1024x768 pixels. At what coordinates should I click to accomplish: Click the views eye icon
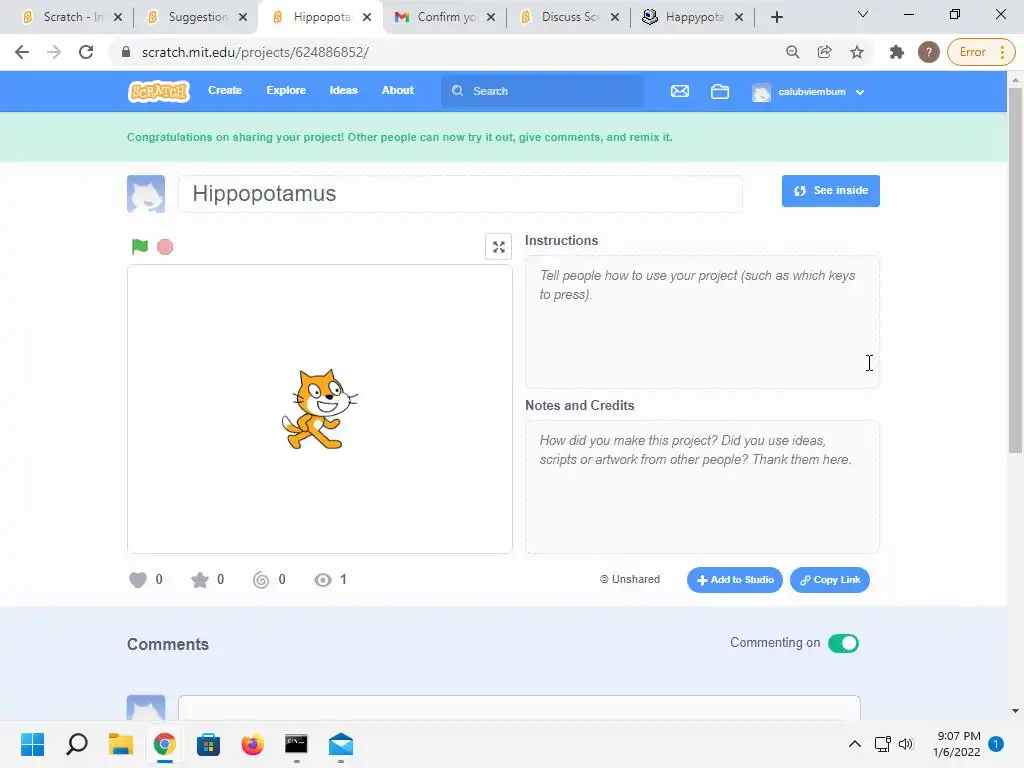[323, 580]
